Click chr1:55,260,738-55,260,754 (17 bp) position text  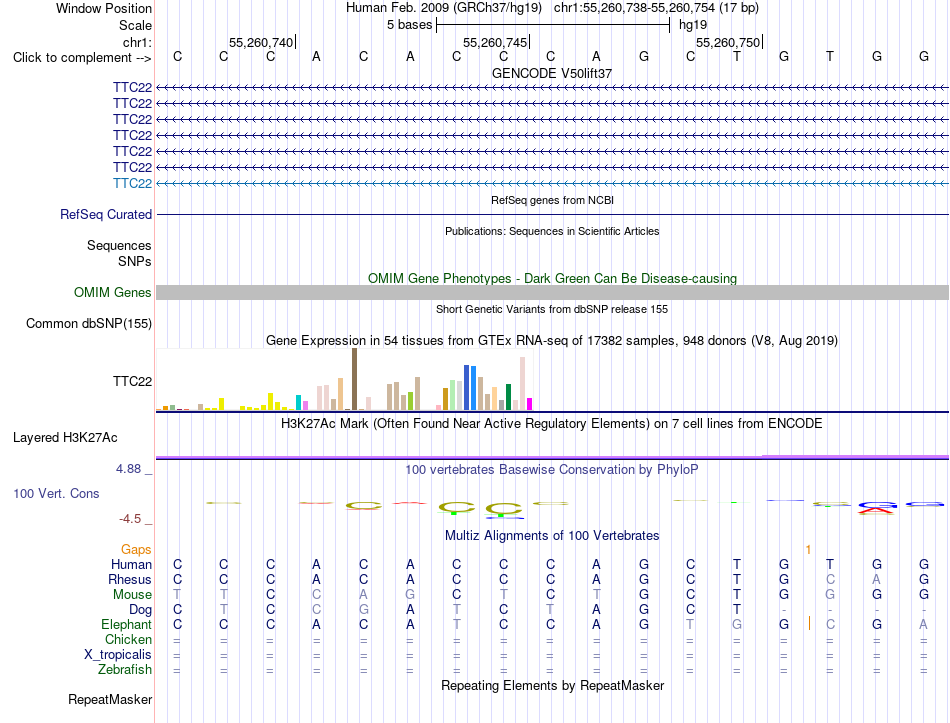pyautogui.click(x=656, y=8)
